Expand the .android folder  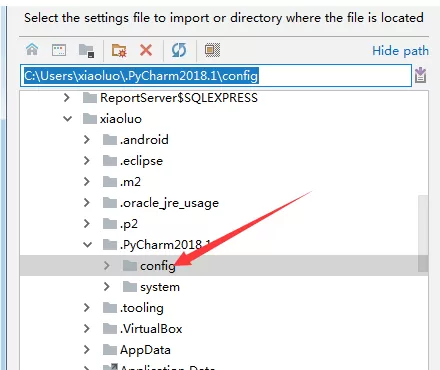[87, 140]
